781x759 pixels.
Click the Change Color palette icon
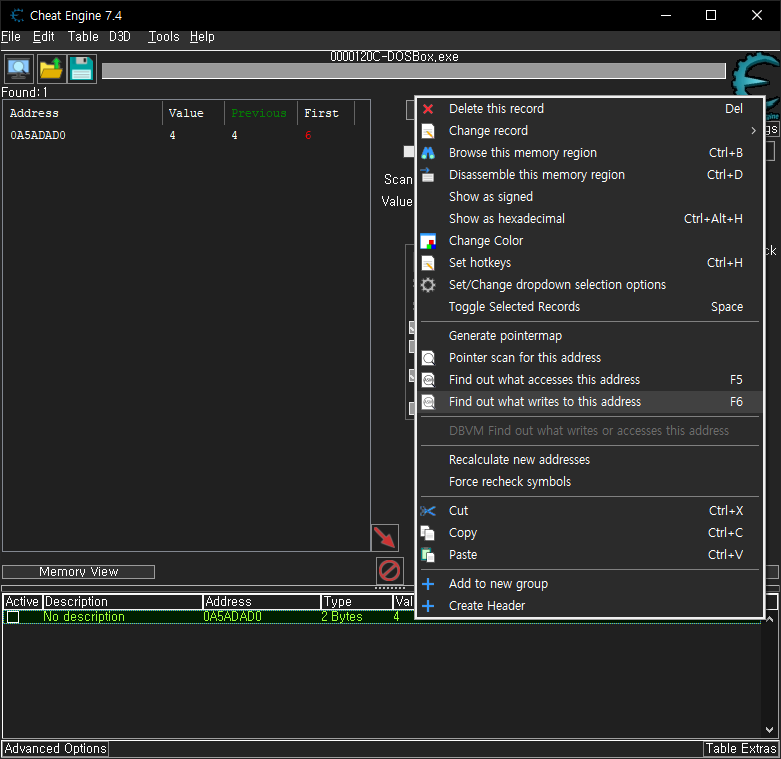(428, 241)
